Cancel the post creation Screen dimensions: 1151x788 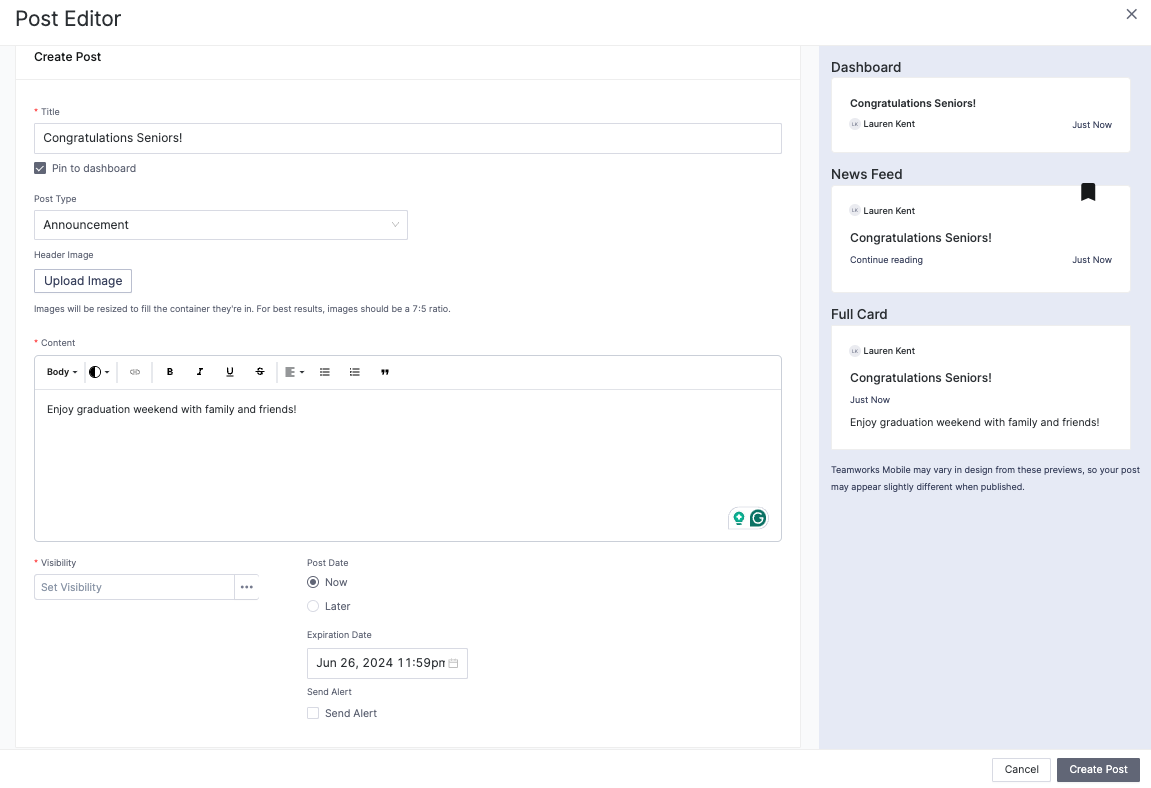click(x=1021, y=770)
